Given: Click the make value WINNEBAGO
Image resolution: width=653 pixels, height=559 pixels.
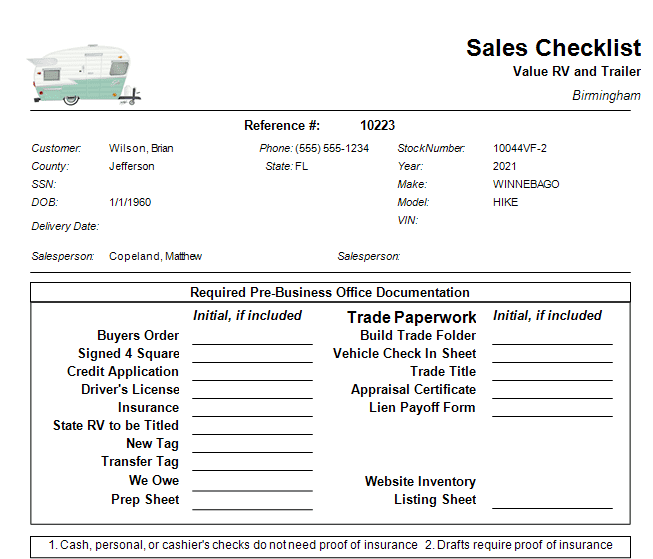Looking at the screenshot, I should [526, 184].
